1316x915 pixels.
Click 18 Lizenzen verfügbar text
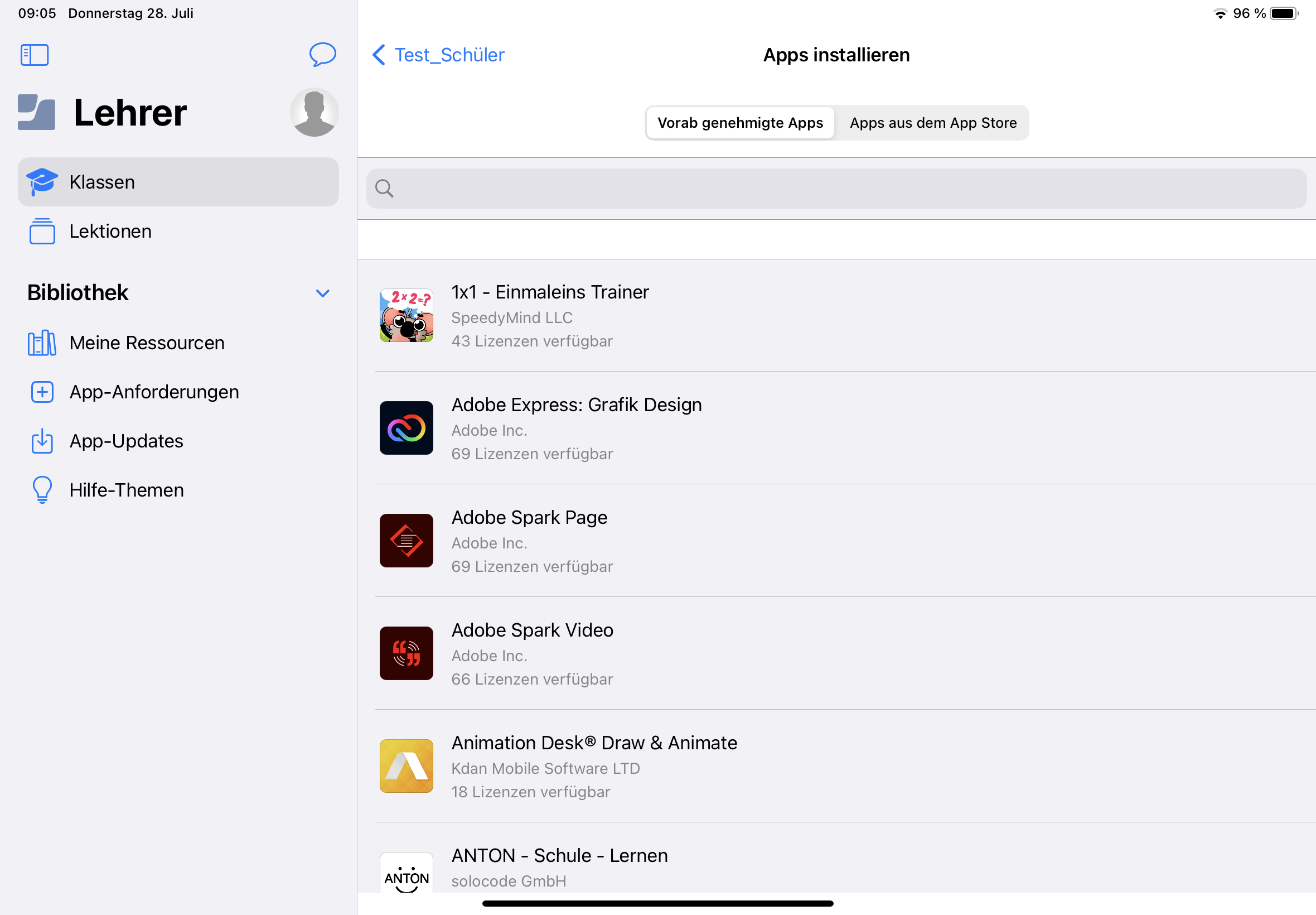click(x=530, y=792)
